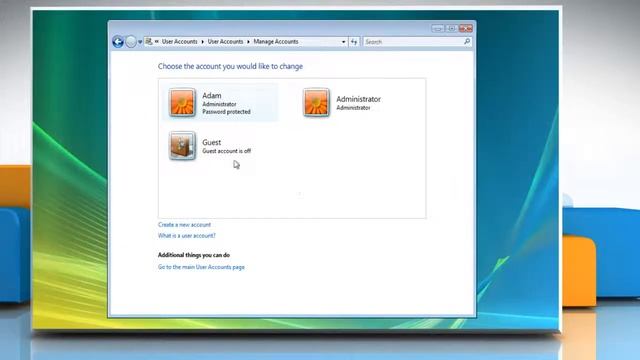Viewport: 640px width, 360px height.
Task: Select second User Accounts breadcrumb
Action: click(225, 42)
